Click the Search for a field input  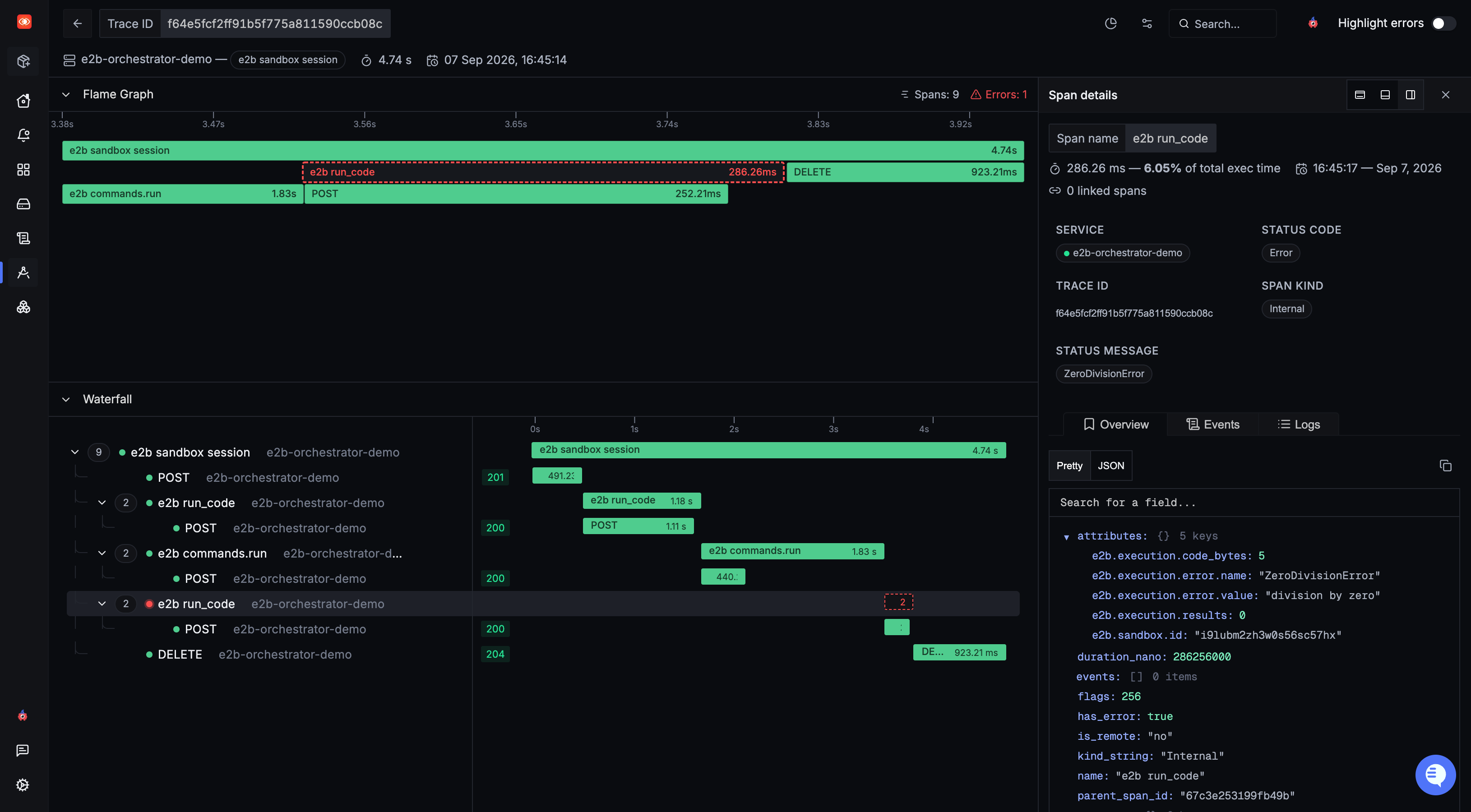pyautogui.click(x=1254, y=503)
